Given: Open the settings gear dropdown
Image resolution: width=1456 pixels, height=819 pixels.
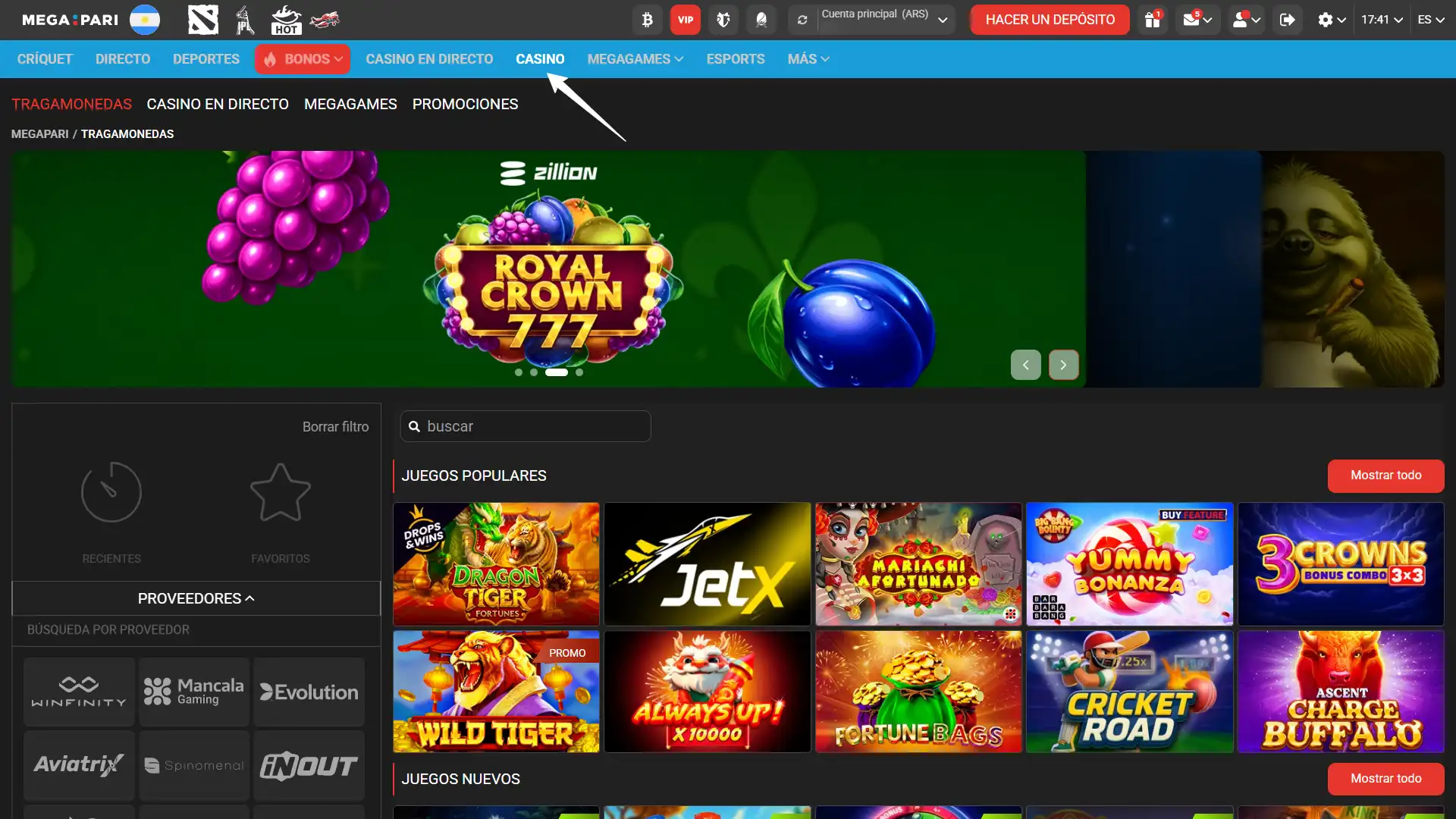Looking at the screenshot, I should pos(1332,20).
